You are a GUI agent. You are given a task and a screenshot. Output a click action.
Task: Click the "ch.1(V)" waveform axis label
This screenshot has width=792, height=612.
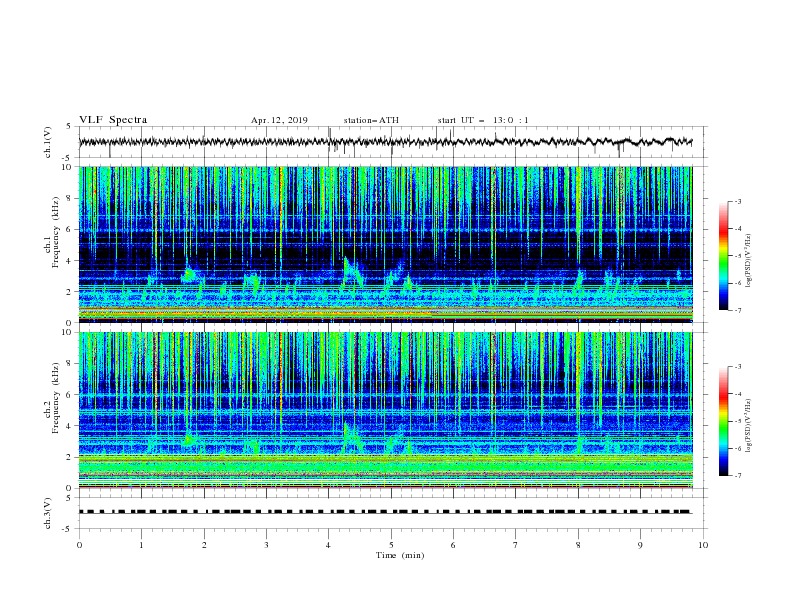(48, 142)
